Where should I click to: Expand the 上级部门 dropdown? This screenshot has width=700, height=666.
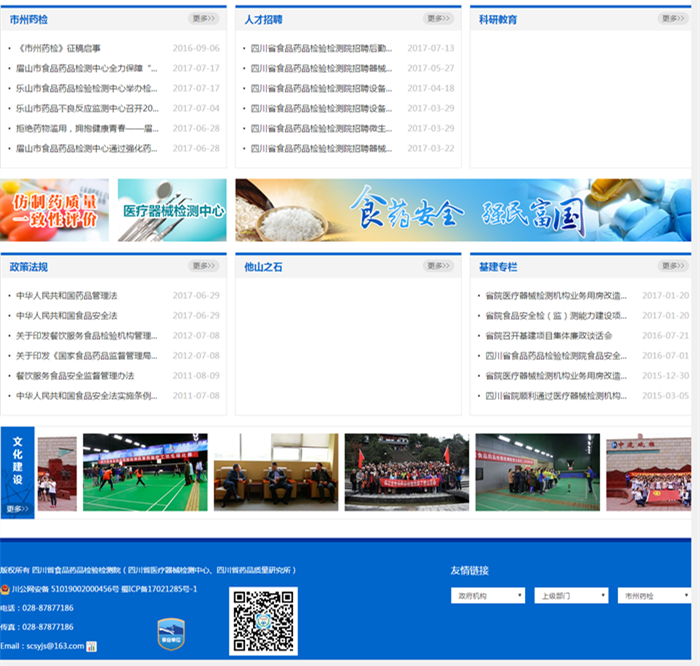tap(571, 596)
